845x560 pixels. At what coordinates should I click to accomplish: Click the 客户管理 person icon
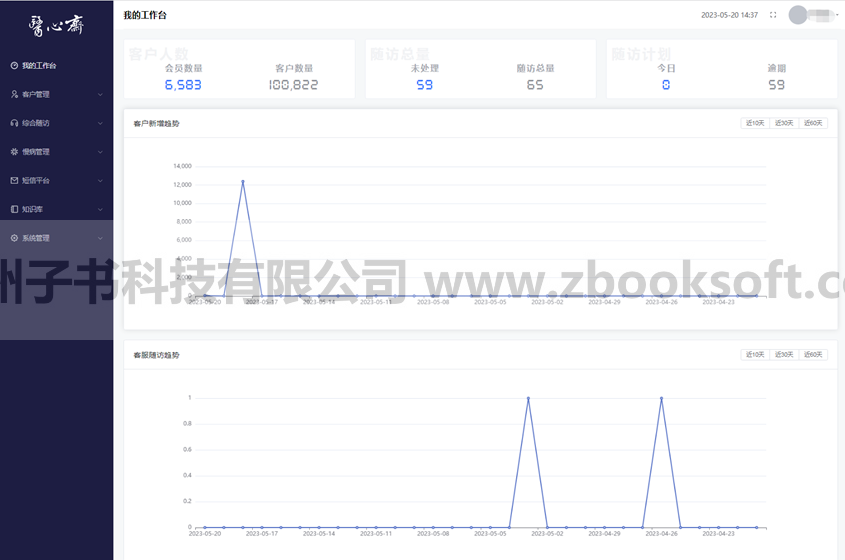pos(14,94)
